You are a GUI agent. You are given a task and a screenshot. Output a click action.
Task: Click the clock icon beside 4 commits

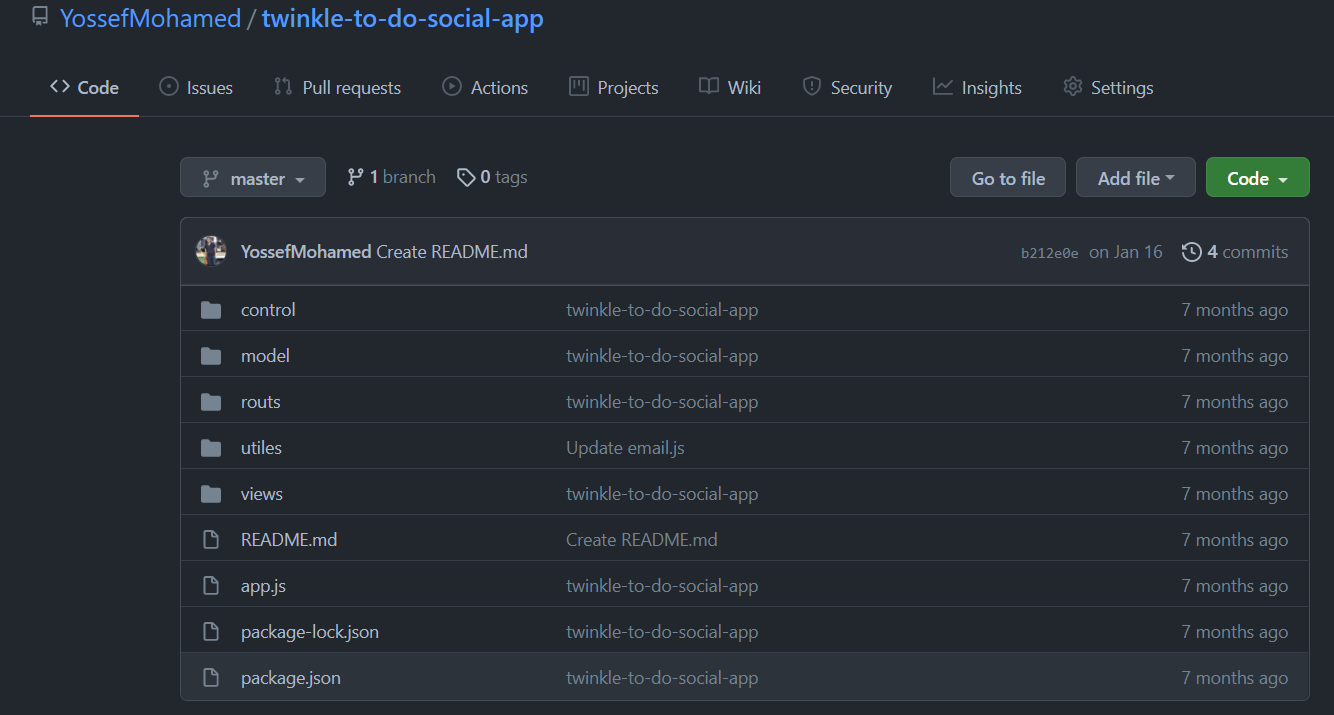tap(1192, 252)
